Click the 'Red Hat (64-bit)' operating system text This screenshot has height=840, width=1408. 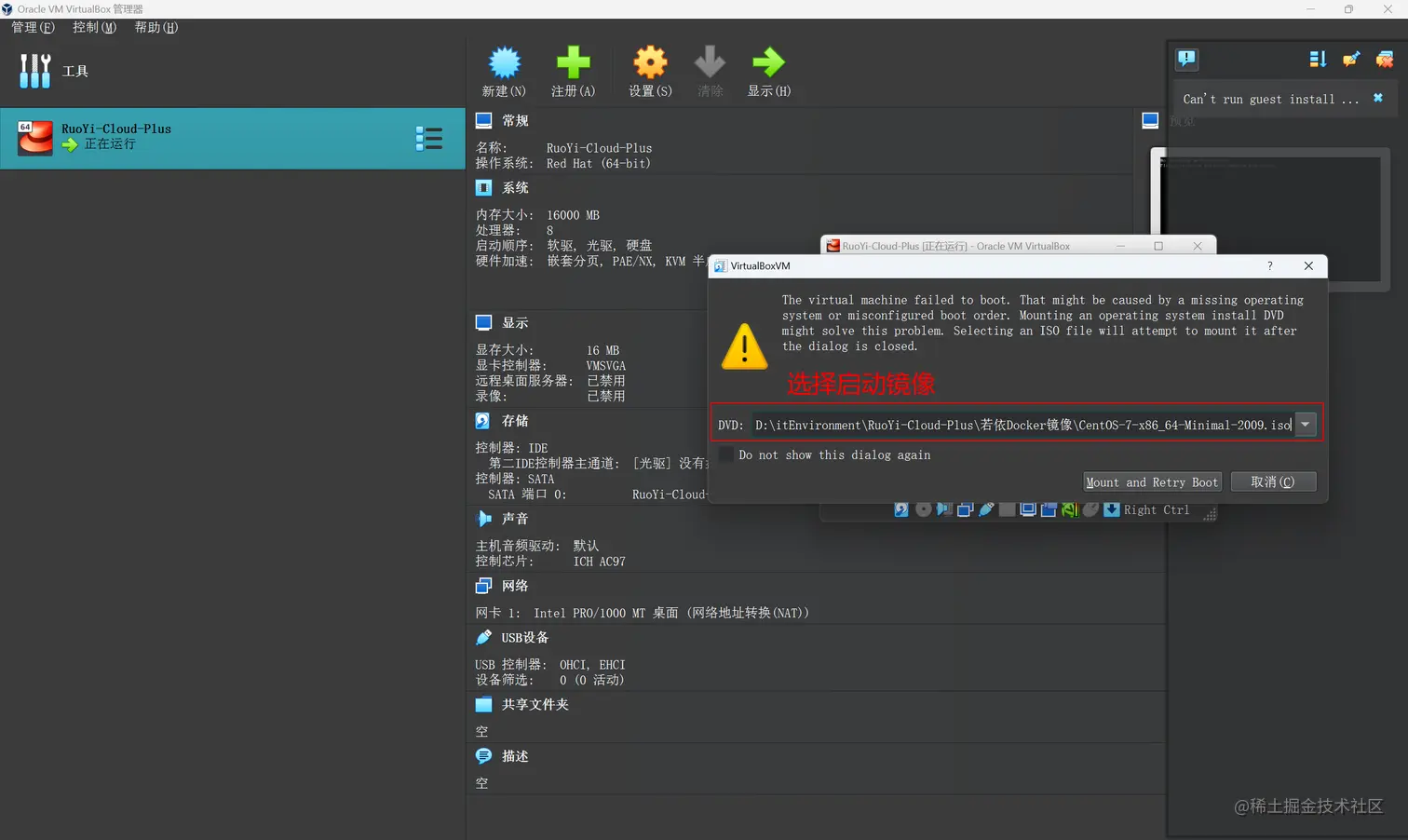599,163
